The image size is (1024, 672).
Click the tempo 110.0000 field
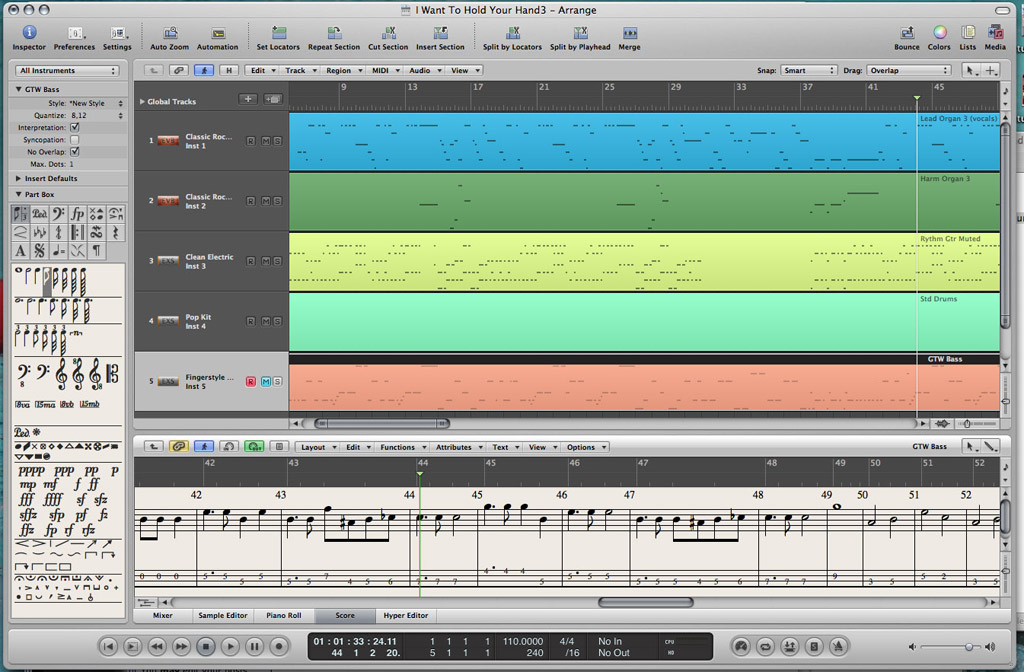point(522,641)
